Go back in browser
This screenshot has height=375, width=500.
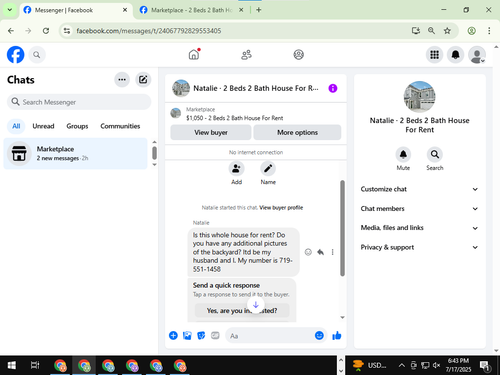[x=11, y=31]
